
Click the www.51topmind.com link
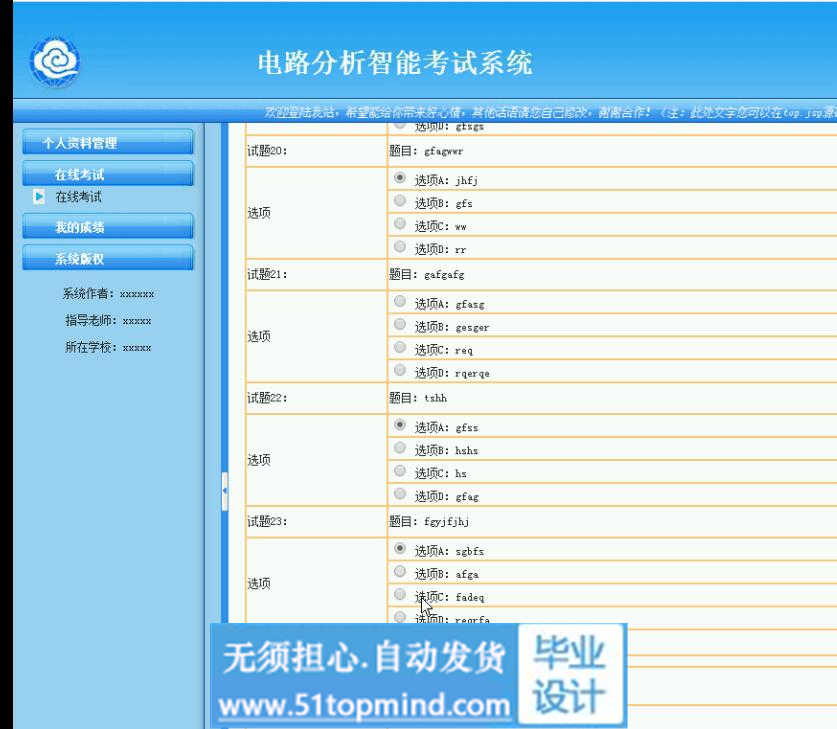point(364,706)
